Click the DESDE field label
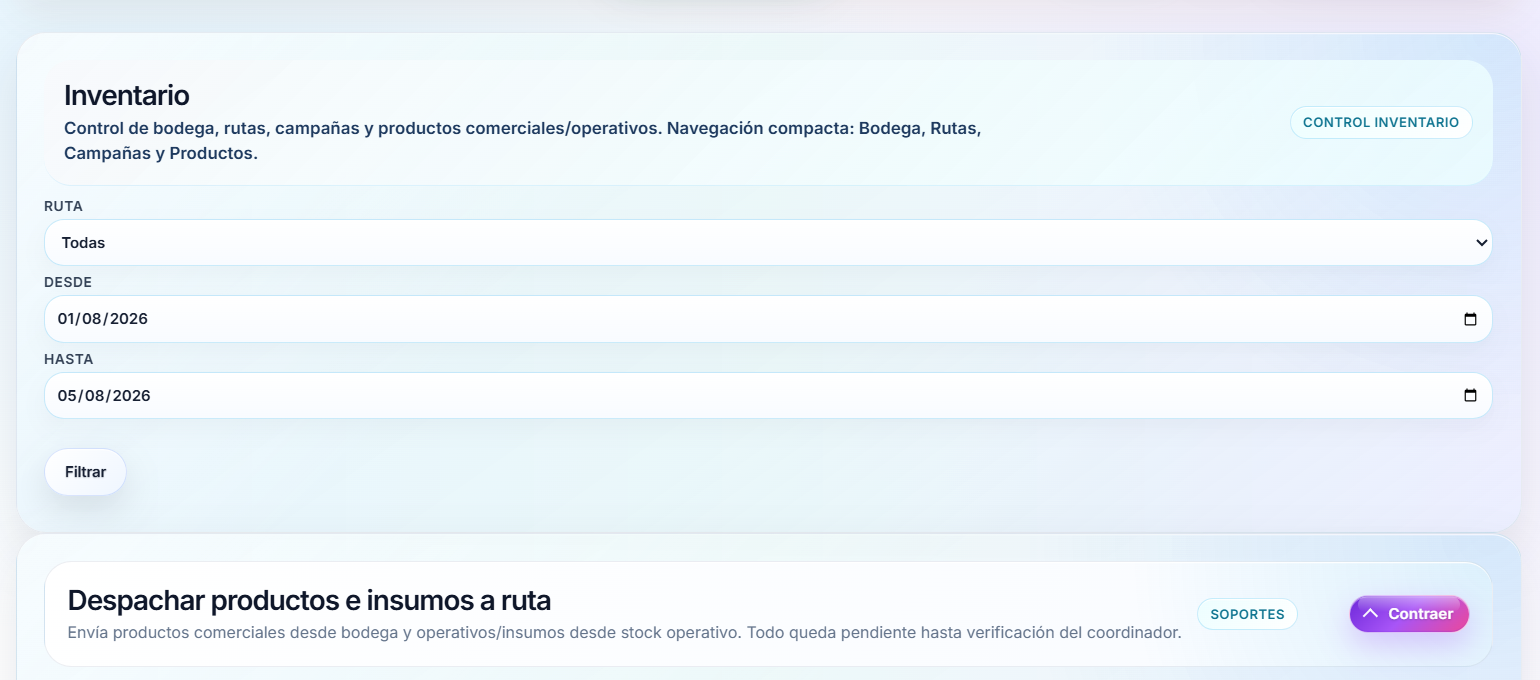 tap(68, 282)
